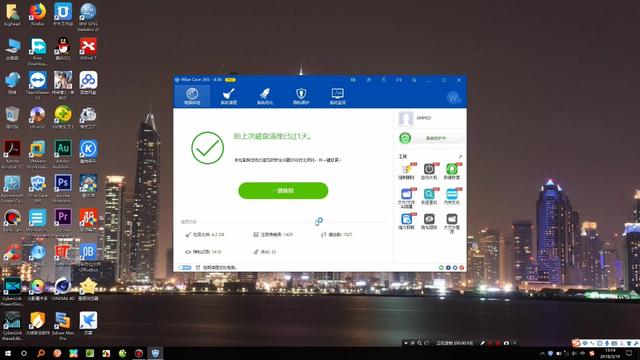
Task: Launch Cinema 4D from the desktop
Action: 63,289
